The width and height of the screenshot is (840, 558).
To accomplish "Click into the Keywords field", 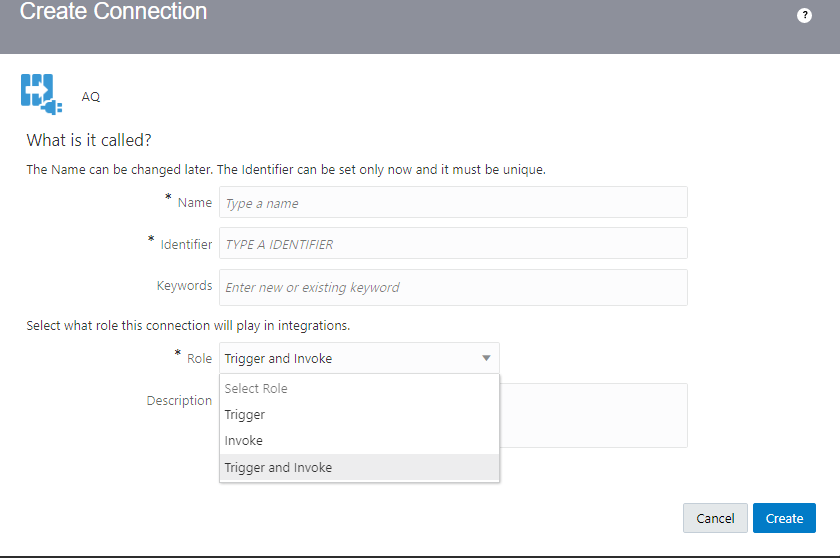I will coord(453,288).
